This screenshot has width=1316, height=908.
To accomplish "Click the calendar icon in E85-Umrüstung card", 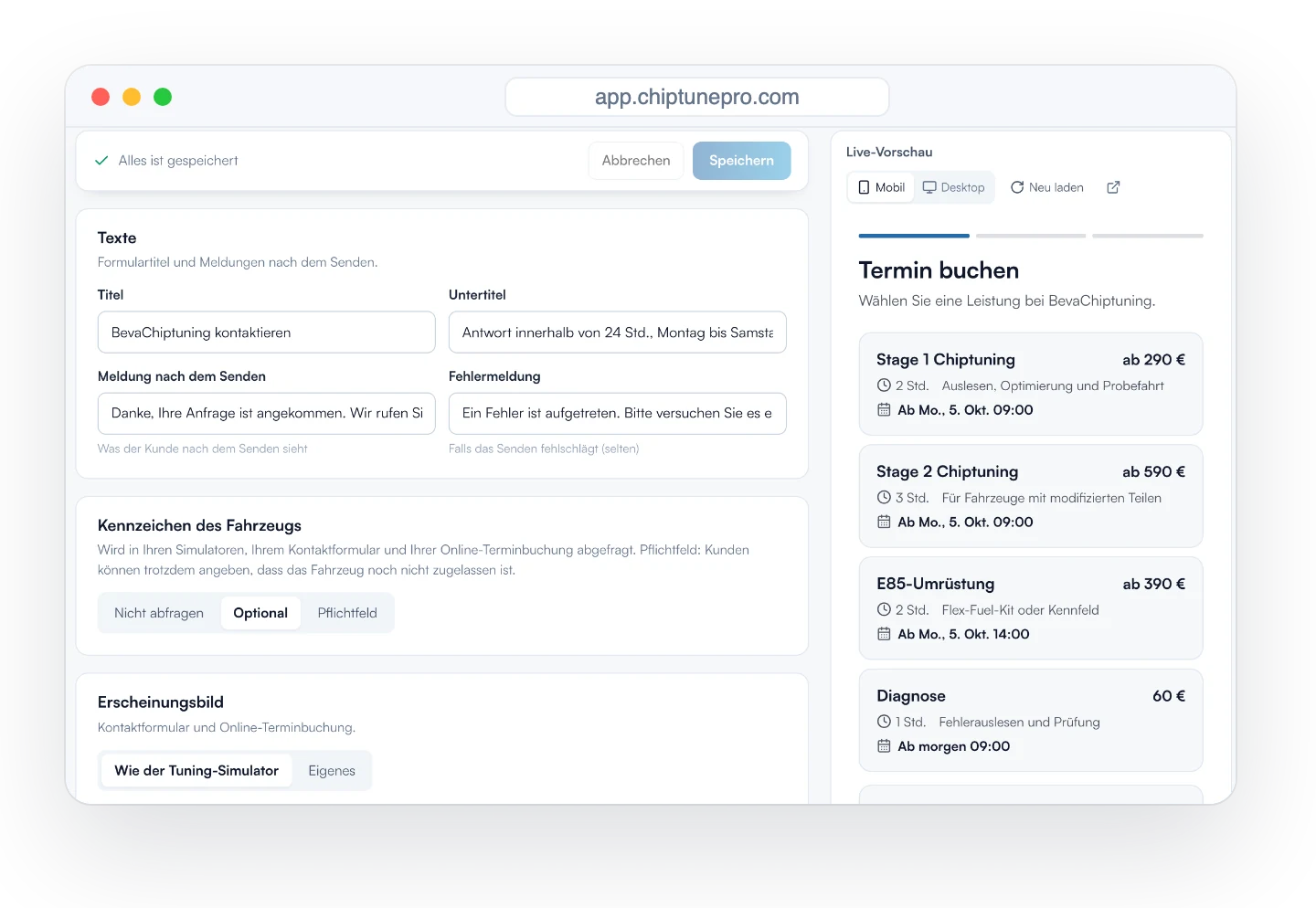I will click(x=884, y=634).
